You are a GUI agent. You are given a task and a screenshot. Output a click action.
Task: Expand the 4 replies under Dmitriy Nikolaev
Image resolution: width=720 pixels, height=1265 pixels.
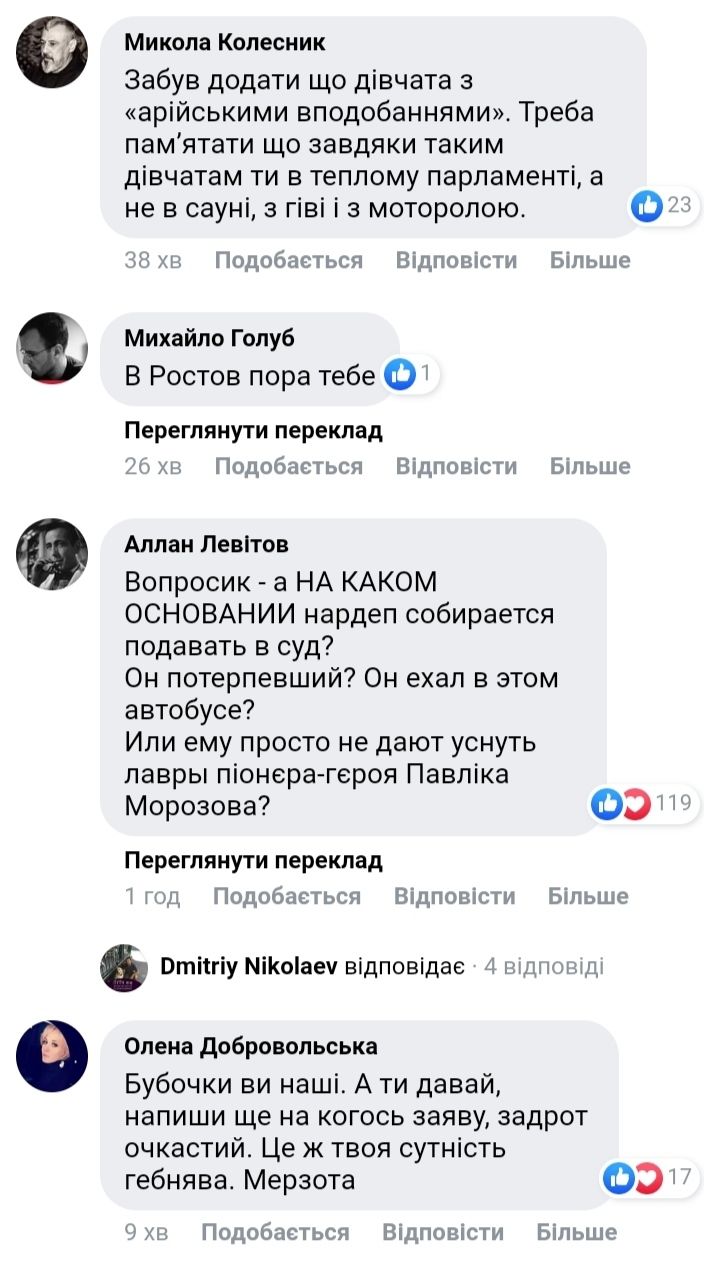(x=543, y=966)
